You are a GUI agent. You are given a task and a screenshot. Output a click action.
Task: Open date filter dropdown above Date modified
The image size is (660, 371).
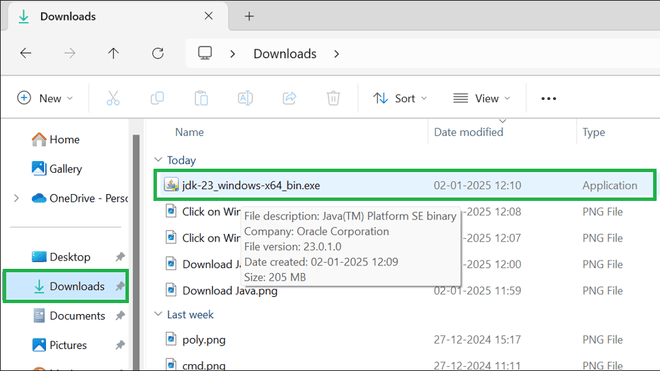(x=503, y=121)
